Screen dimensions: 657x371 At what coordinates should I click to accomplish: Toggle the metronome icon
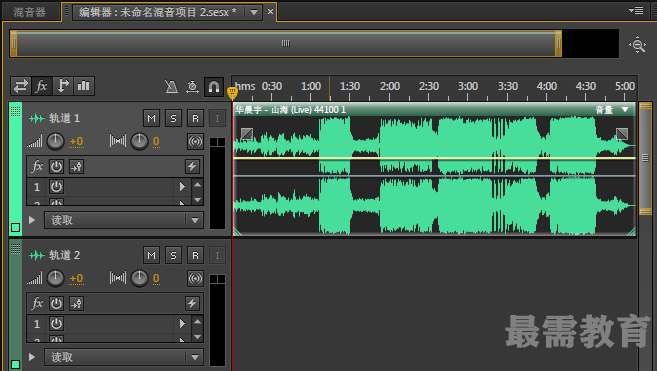point(171,87)
